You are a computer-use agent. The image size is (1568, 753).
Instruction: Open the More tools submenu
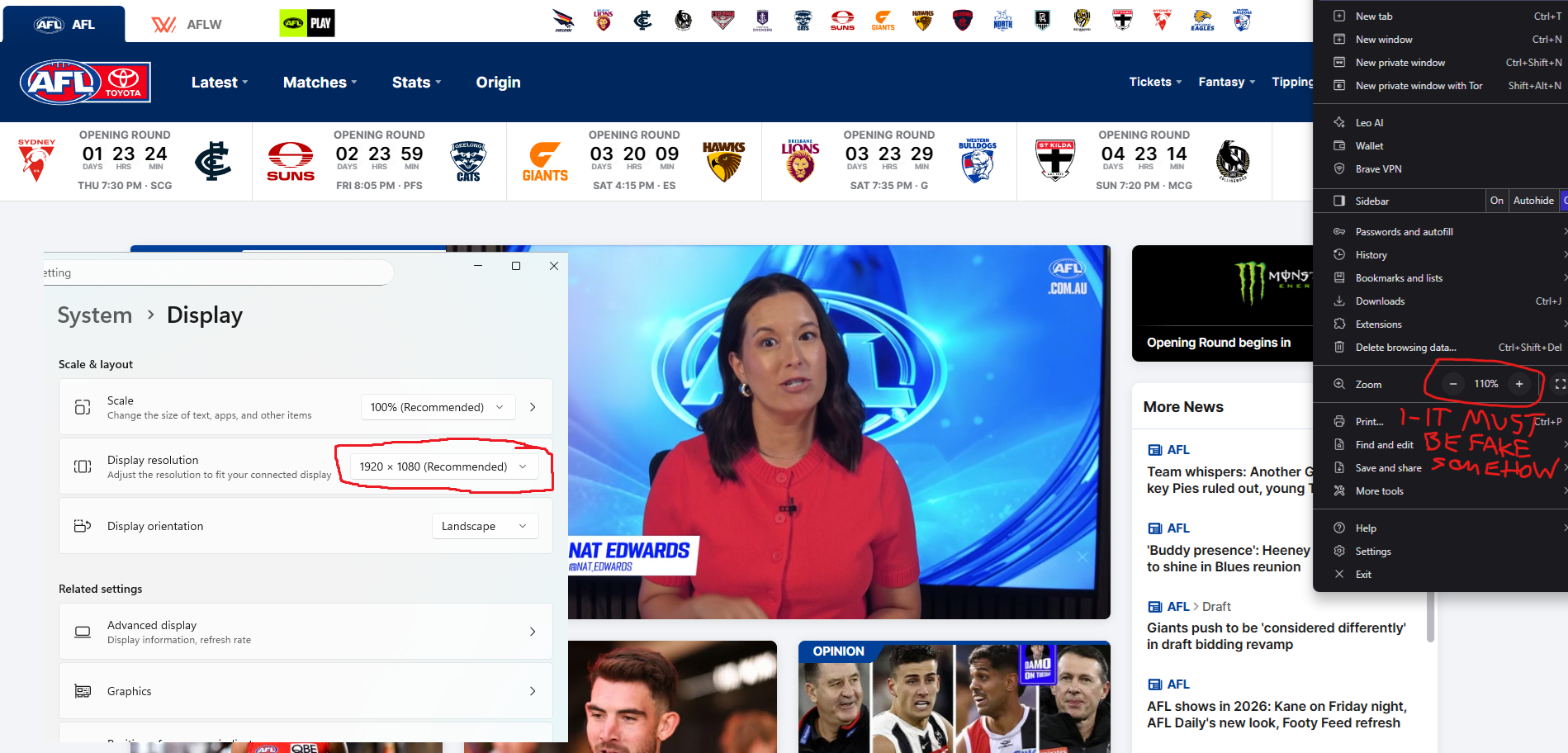[x=1440, y=491]
